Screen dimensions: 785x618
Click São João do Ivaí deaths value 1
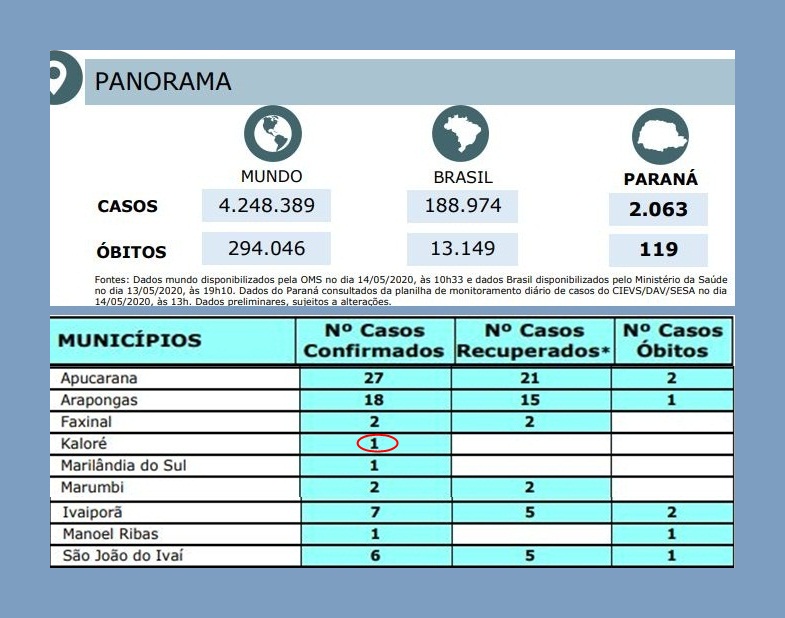[672, 555]
